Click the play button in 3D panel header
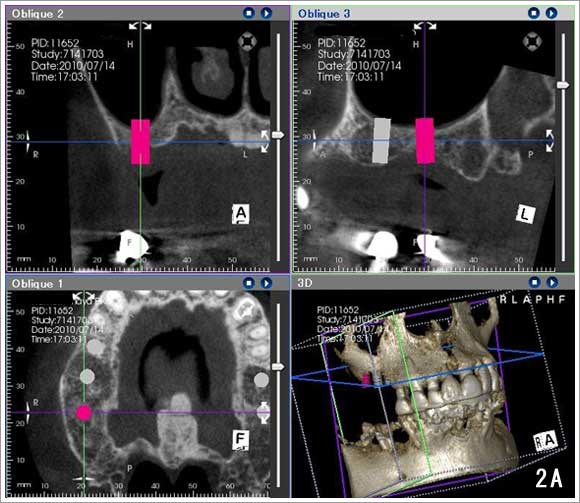The image size is (580, 503). 552,283
